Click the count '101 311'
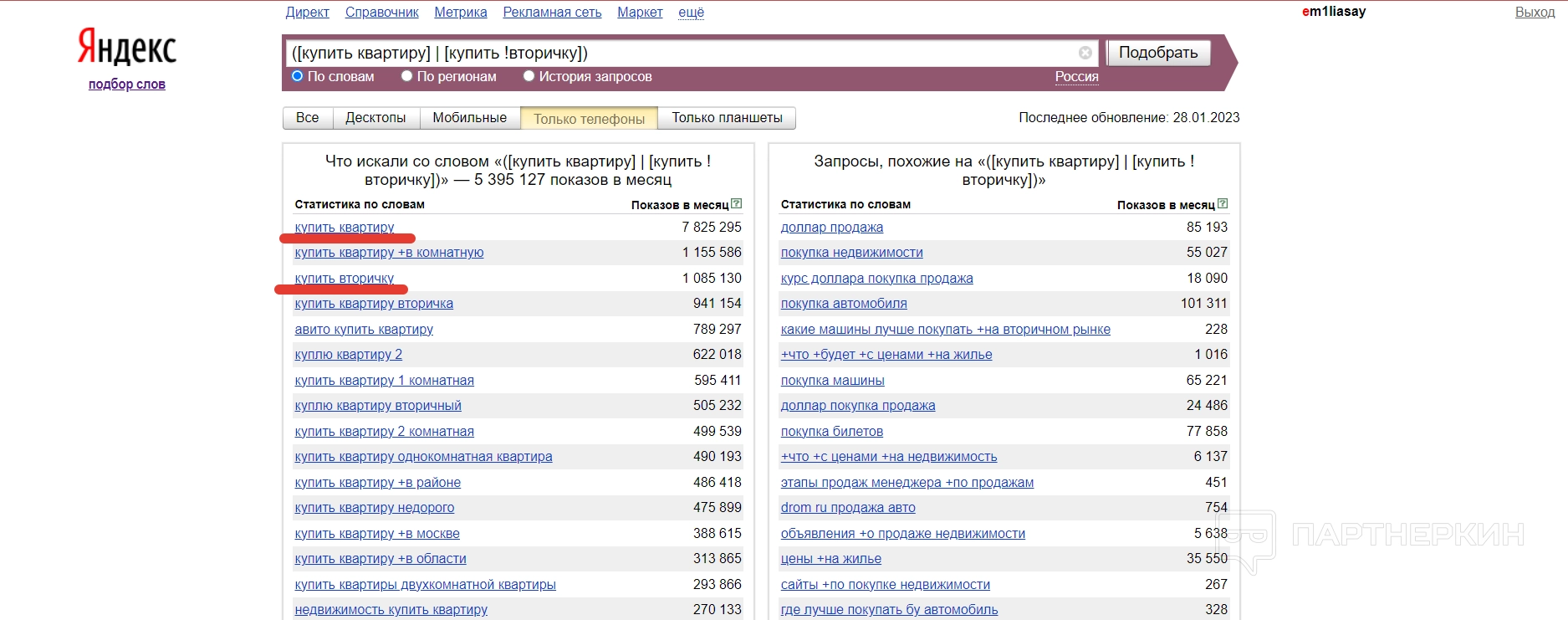 pyautogui.click(x=1204, y=303)
